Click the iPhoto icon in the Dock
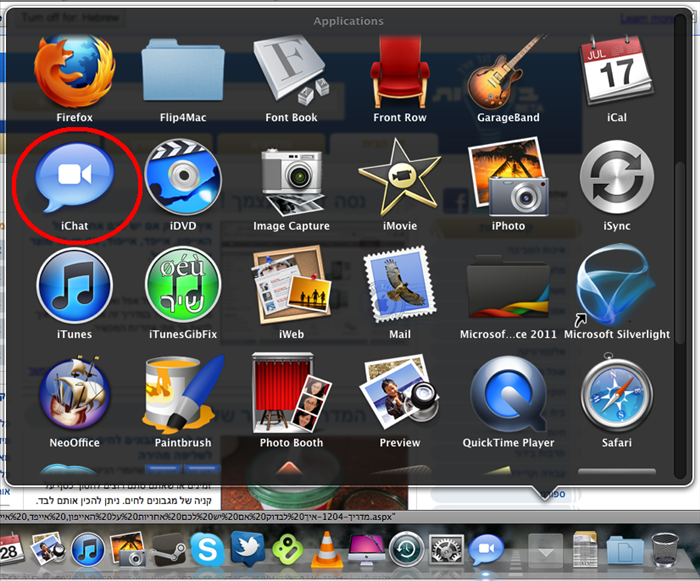Viewport: 700px width, 581px height. tap(127, 549)
